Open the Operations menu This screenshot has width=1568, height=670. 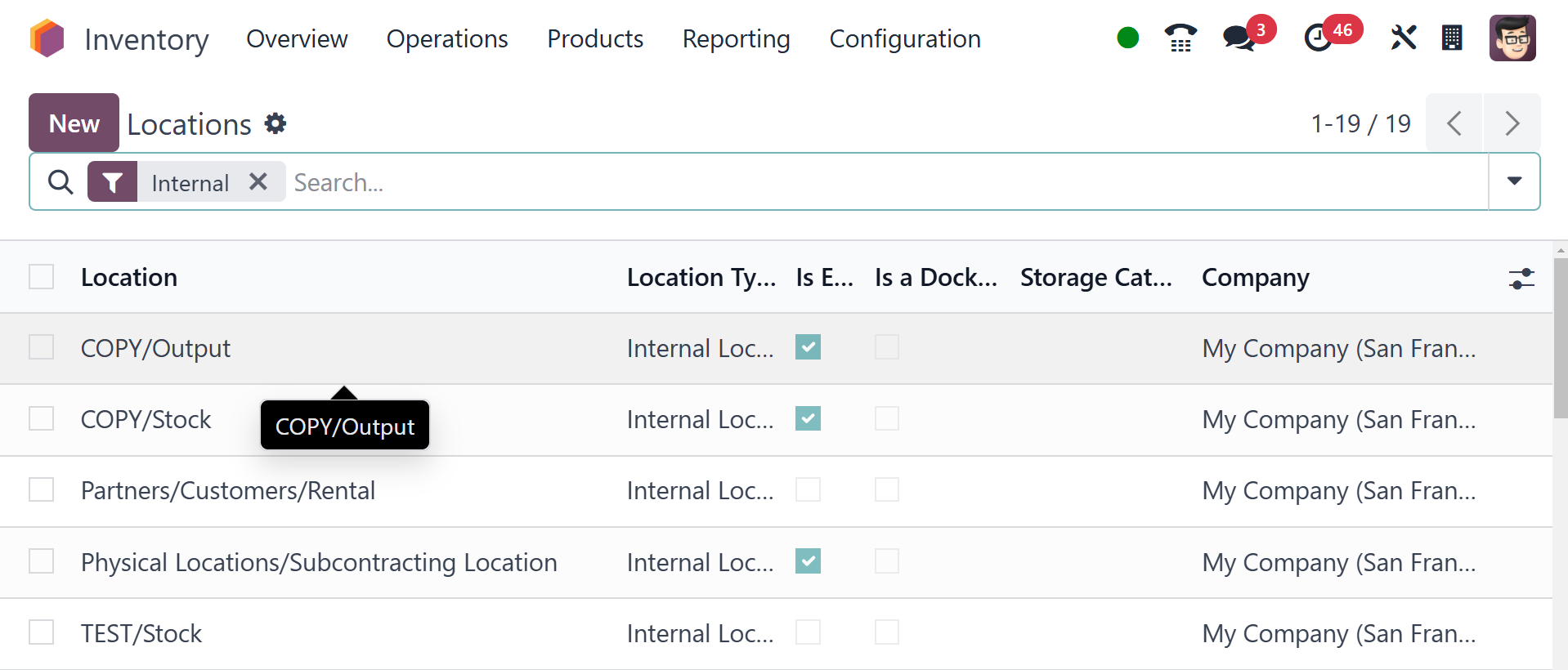[447, 38]
